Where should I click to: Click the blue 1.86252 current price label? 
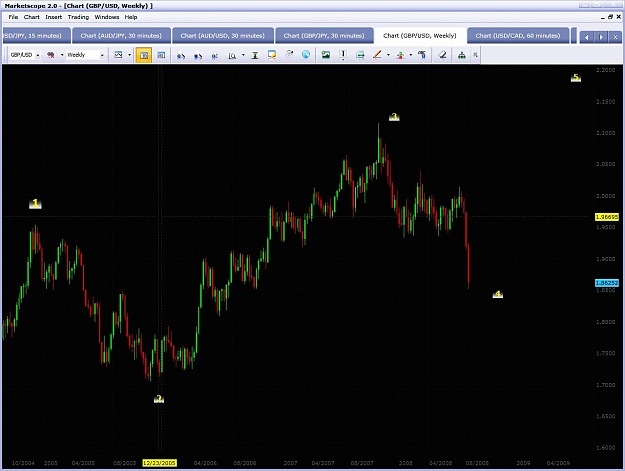click(x=607, y=283)
